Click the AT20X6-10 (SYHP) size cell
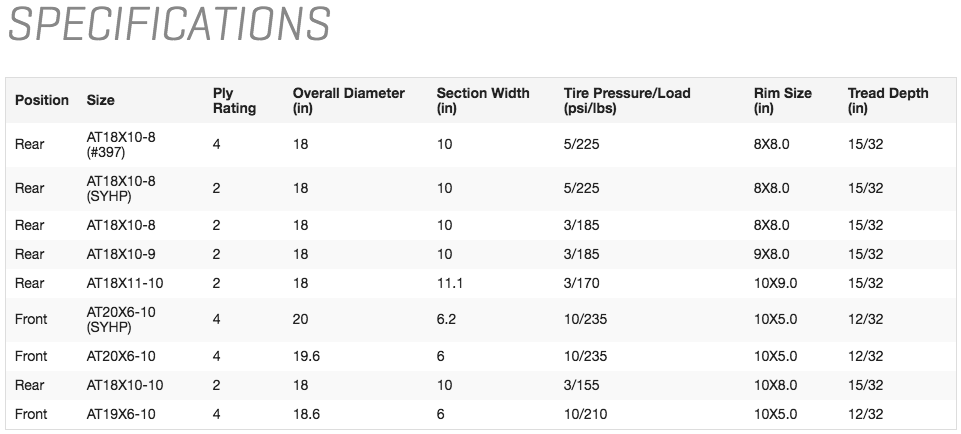The height and width of the screenshot is (434, 961). [121, 319]
